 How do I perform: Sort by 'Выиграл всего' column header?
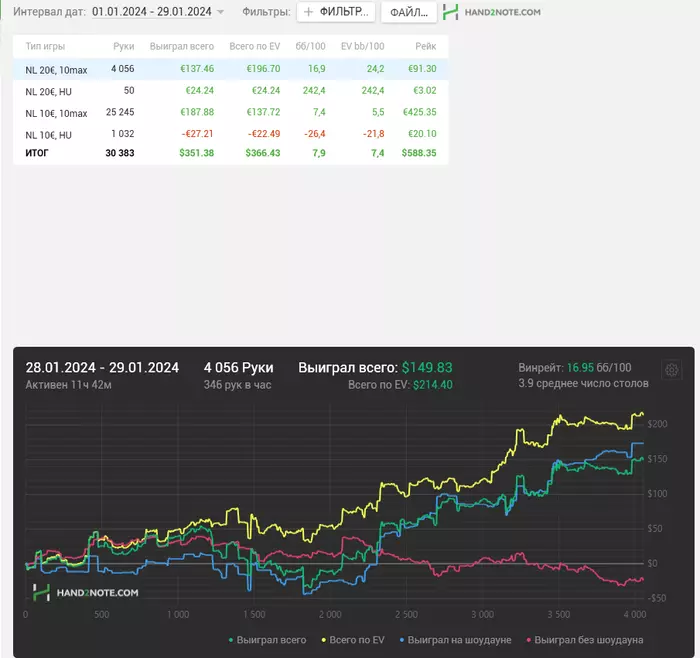(x=181, y=46)
